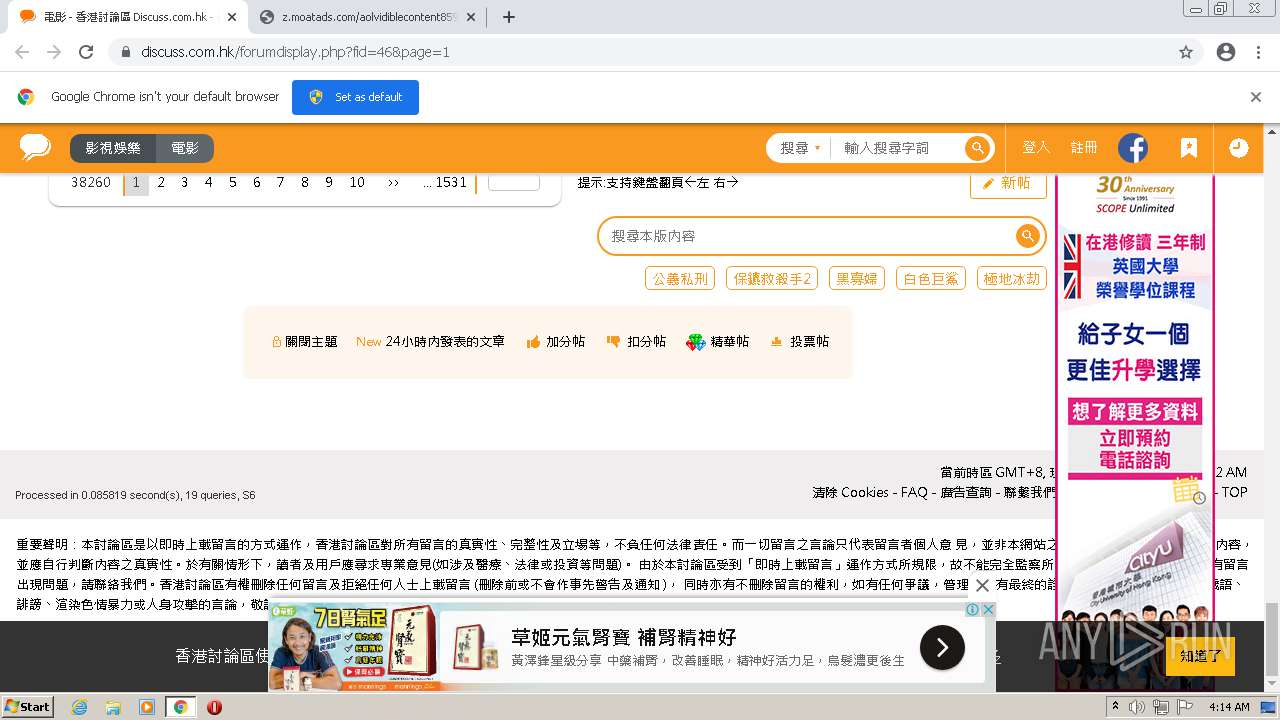Click the ad arrow button for 草姬元氣腎寶
1280x720 pixels.
coord(942,648)
